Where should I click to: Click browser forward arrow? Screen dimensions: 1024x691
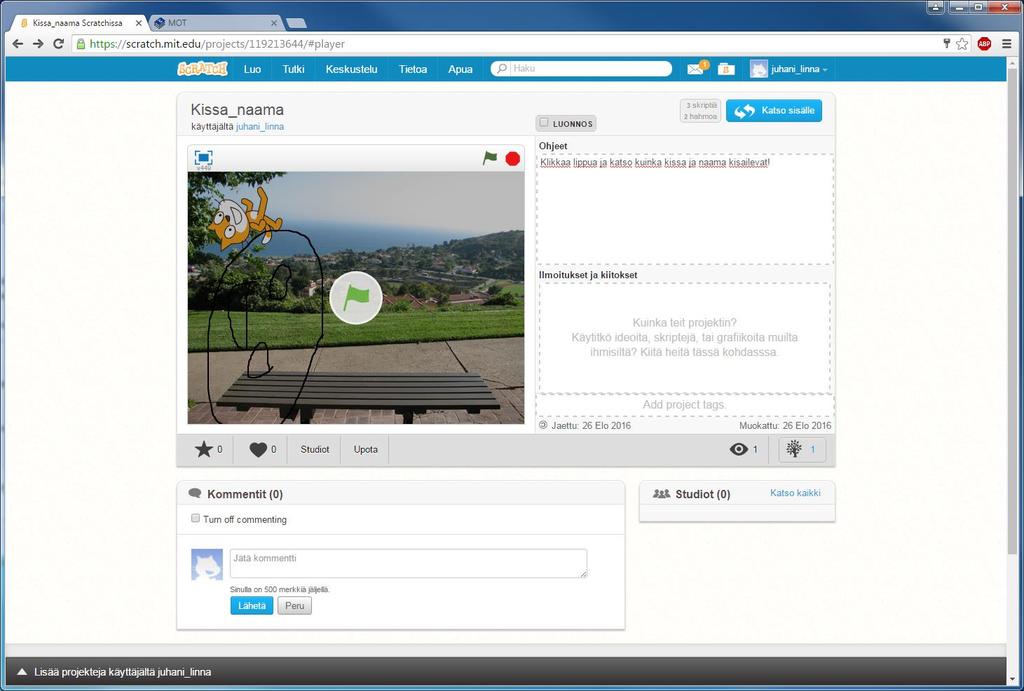coord(38,44)
